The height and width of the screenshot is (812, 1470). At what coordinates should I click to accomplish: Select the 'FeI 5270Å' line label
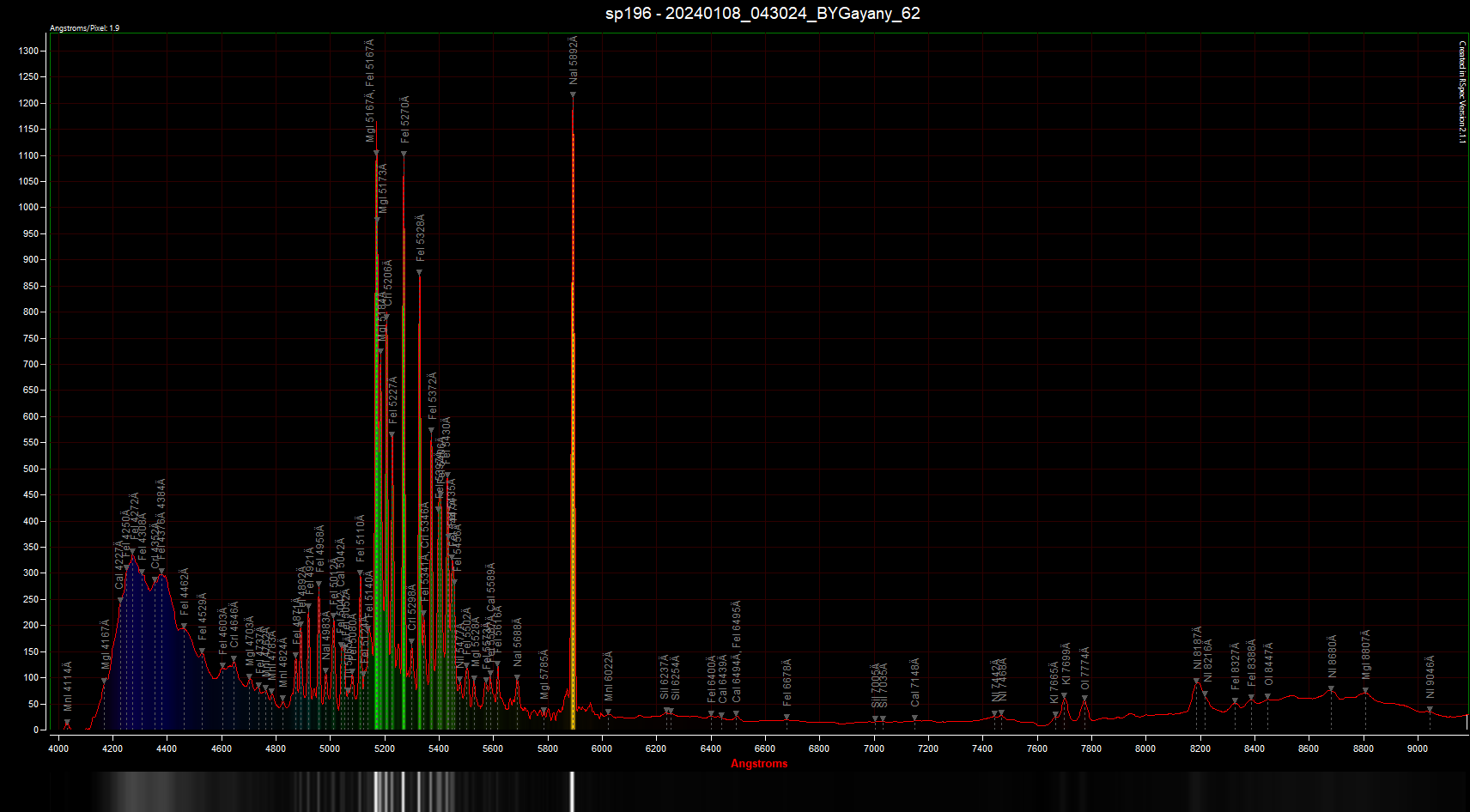point(405,118)
